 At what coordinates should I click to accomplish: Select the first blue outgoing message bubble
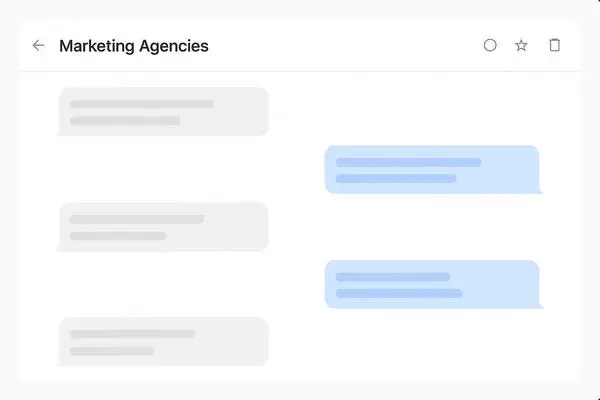pos(433,169)
